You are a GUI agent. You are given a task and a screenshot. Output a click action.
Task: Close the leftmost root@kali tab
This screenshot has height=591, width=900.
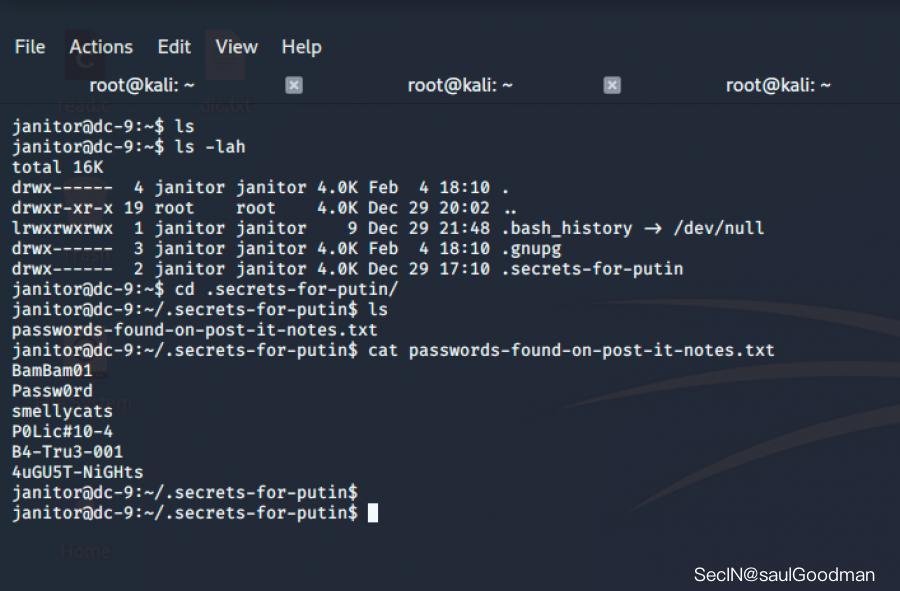[294, 85]
